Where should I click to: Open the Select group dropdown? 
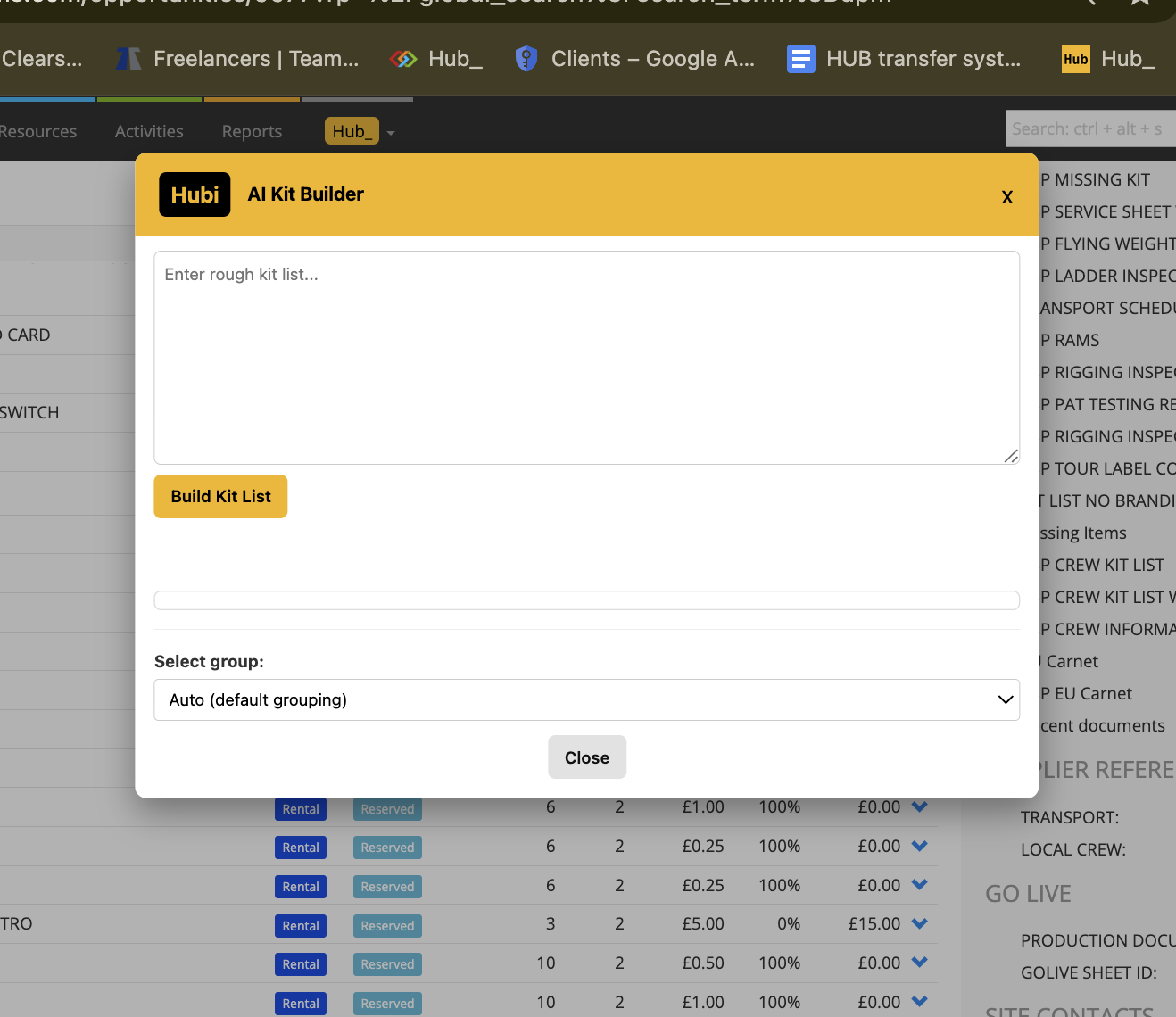(586, 699)
